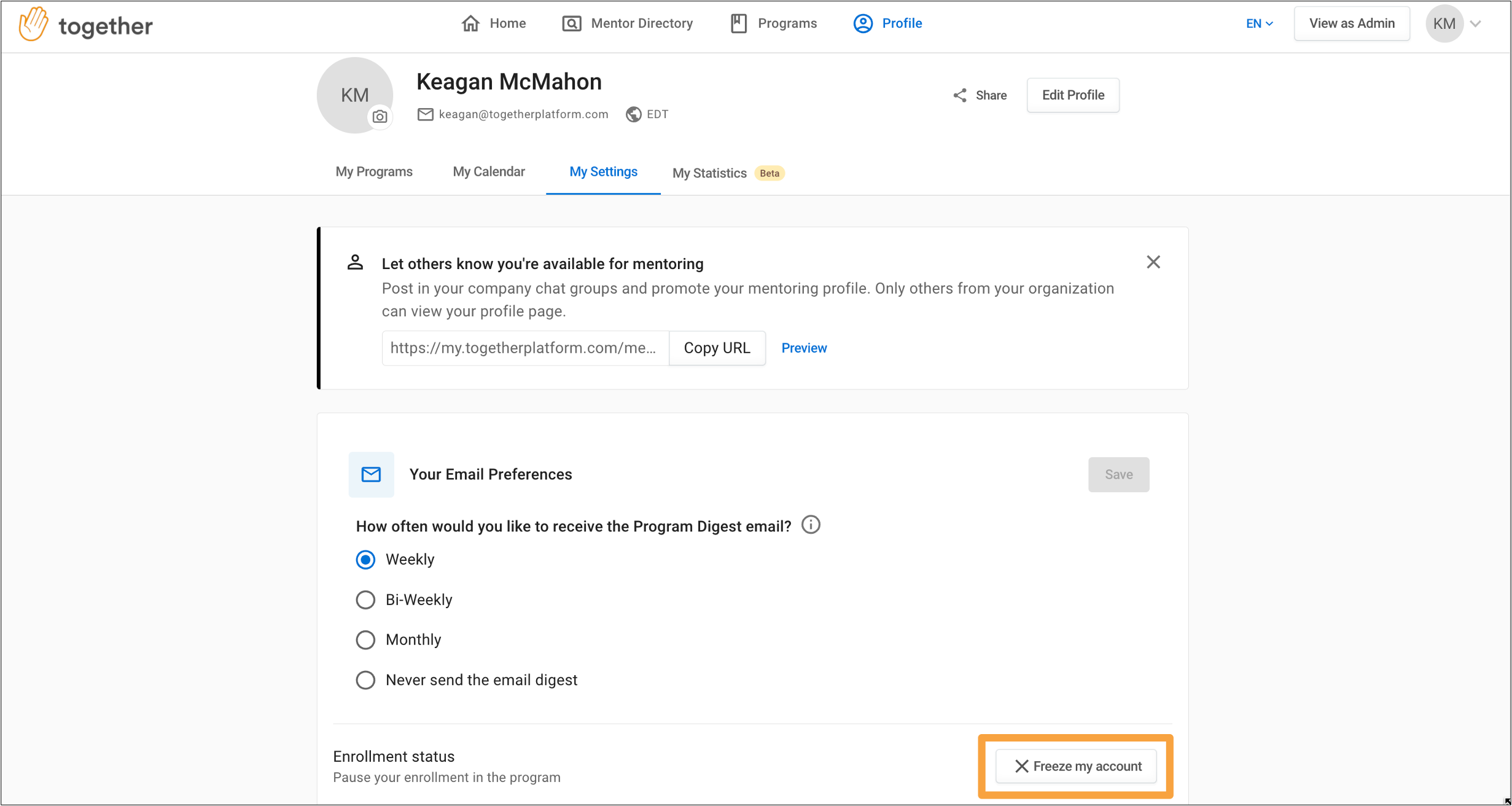Click the person icon in banner
Image resolution: width=1512 pixels, height=806 pixels.
(x=355, y=262)
